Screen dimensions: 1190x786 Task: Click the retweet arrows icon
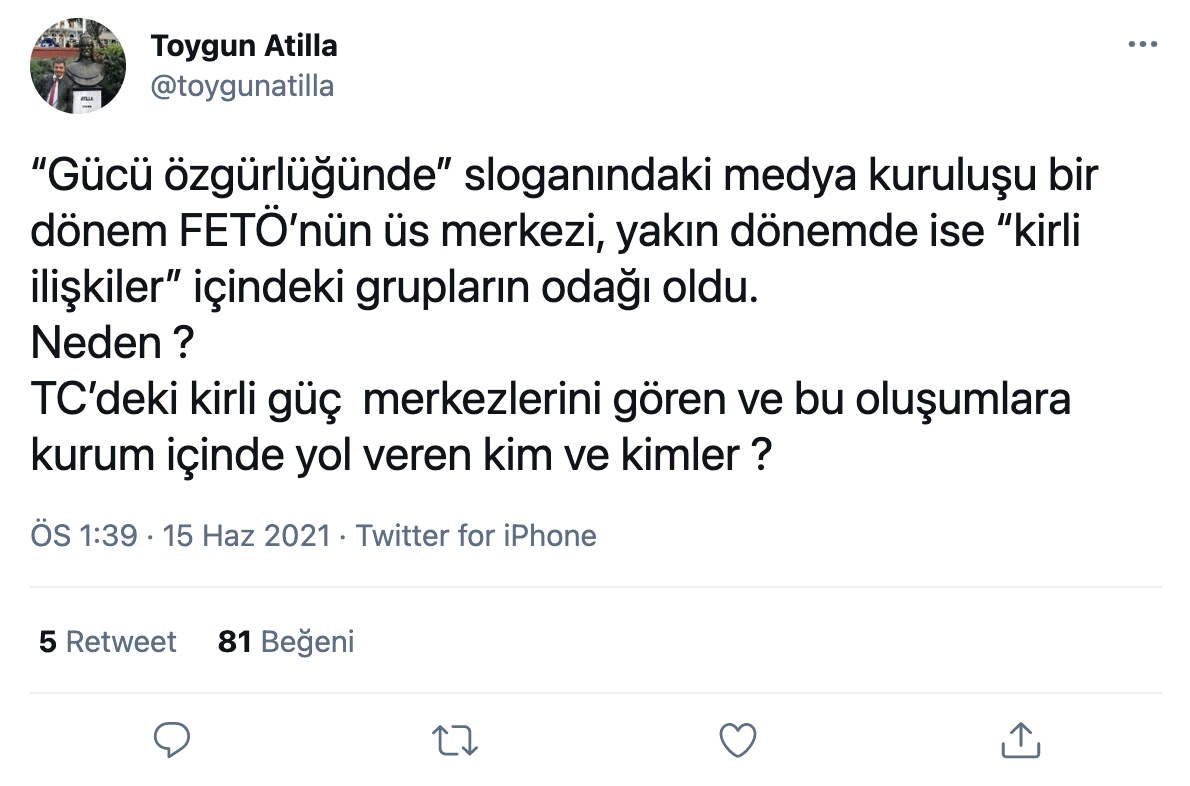point(455,740)
